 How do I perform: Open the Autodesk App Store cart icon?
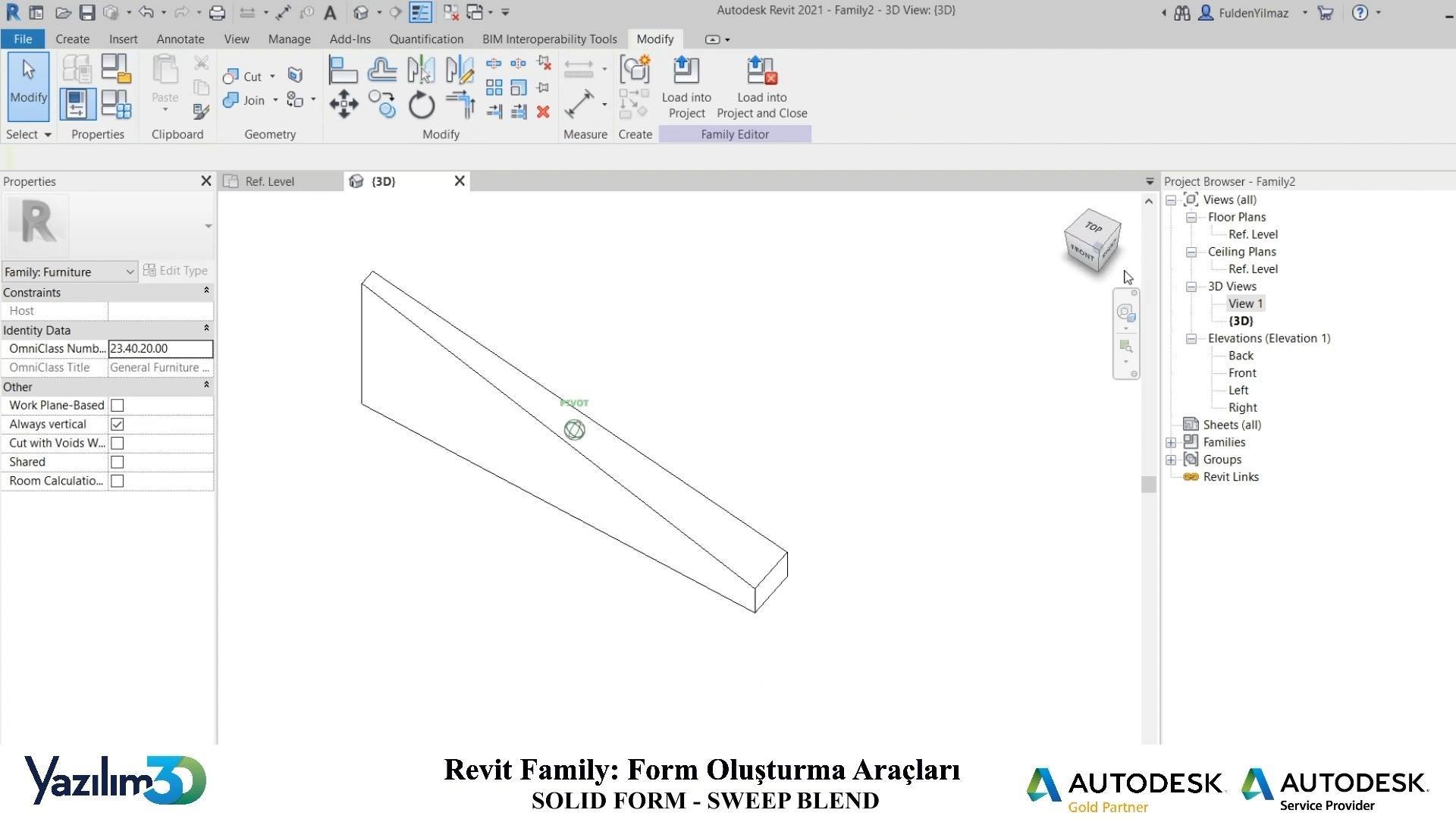pos(1325,12)
